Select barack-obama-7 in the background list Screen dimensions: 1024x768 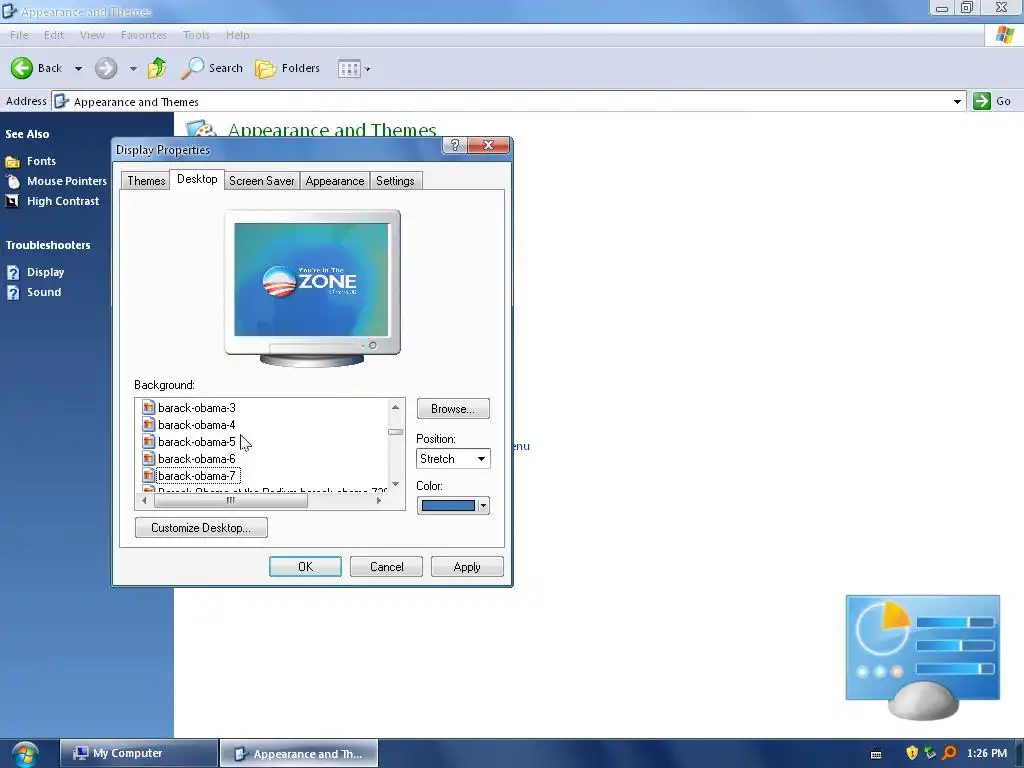coord(197,476)
